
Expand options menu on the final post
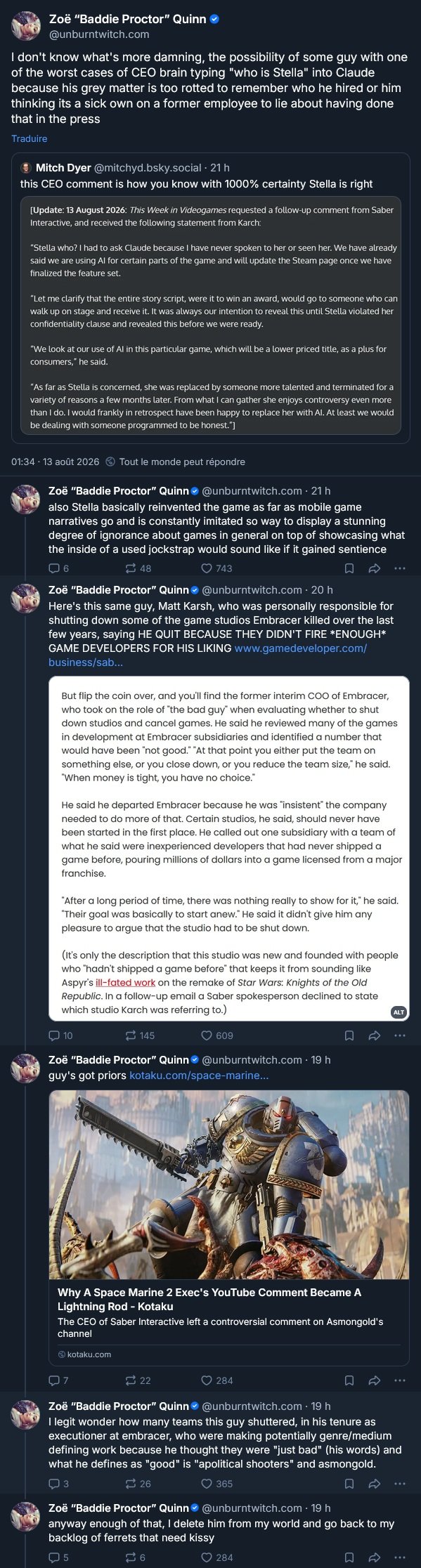point(400,1557)
